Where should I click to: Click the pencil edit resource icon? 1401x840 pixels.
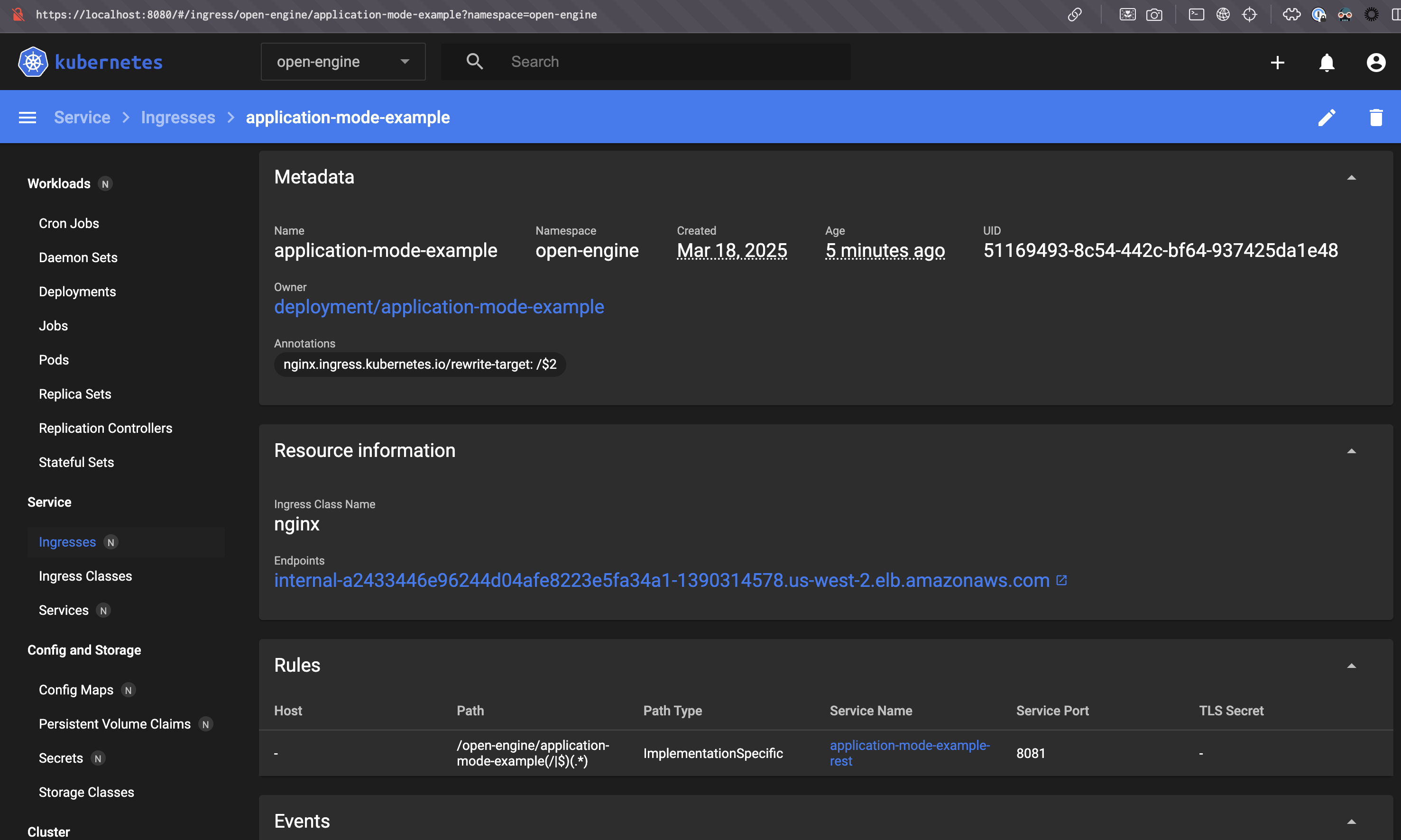click(x=1327, y=117)
